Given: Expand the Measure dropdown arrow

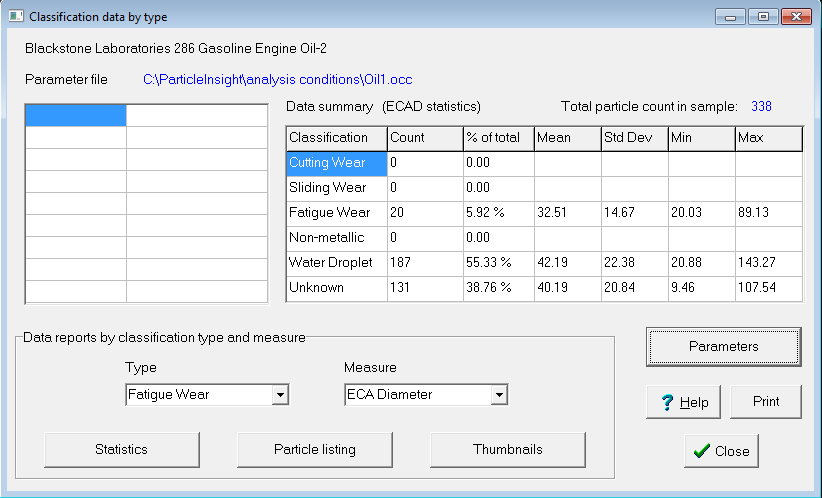Looking at the screenshot, I should pyautogui.click(x=498, y=395).
